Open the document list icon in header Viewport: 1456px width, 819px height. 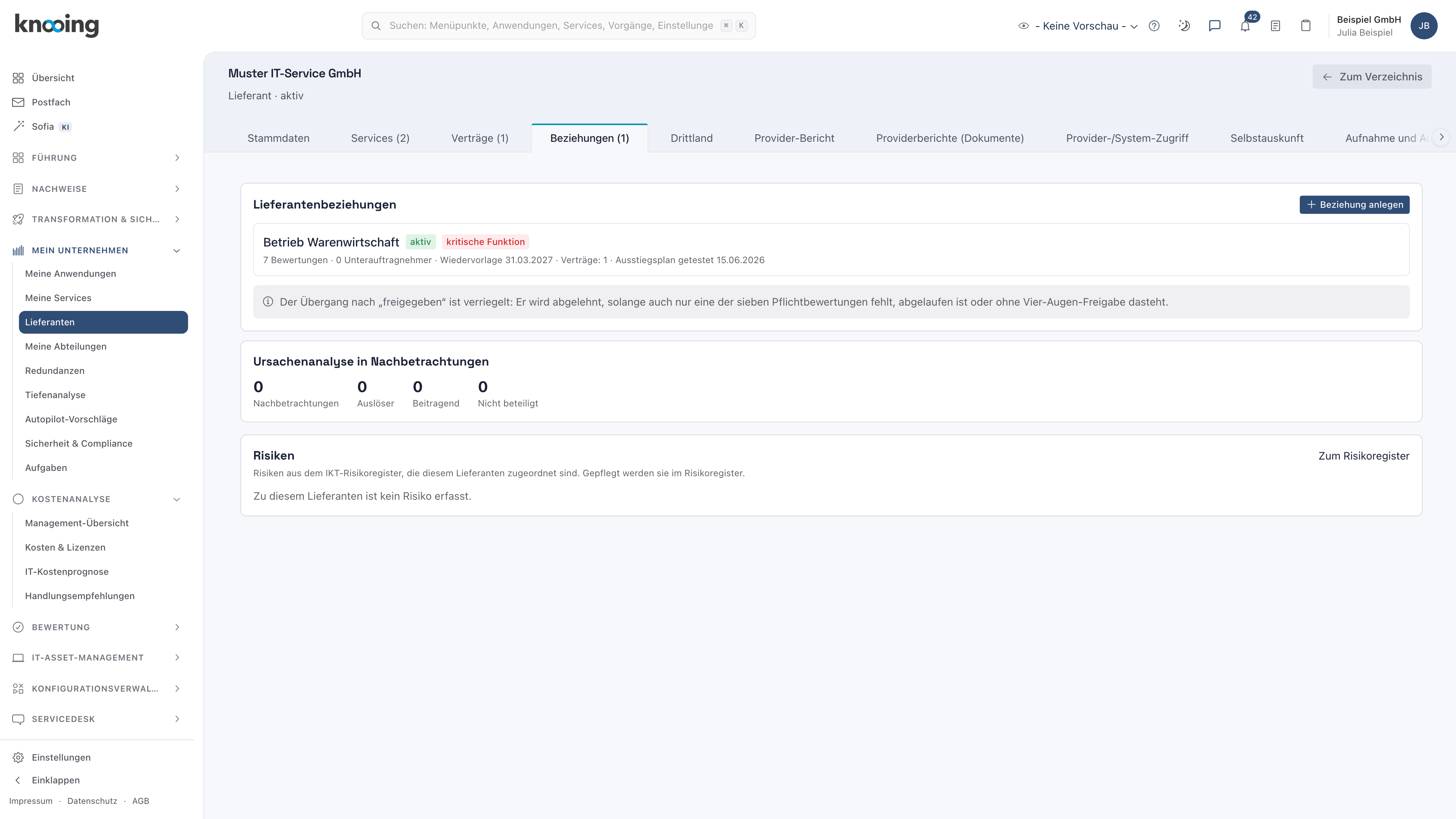tap(1275, 26)
